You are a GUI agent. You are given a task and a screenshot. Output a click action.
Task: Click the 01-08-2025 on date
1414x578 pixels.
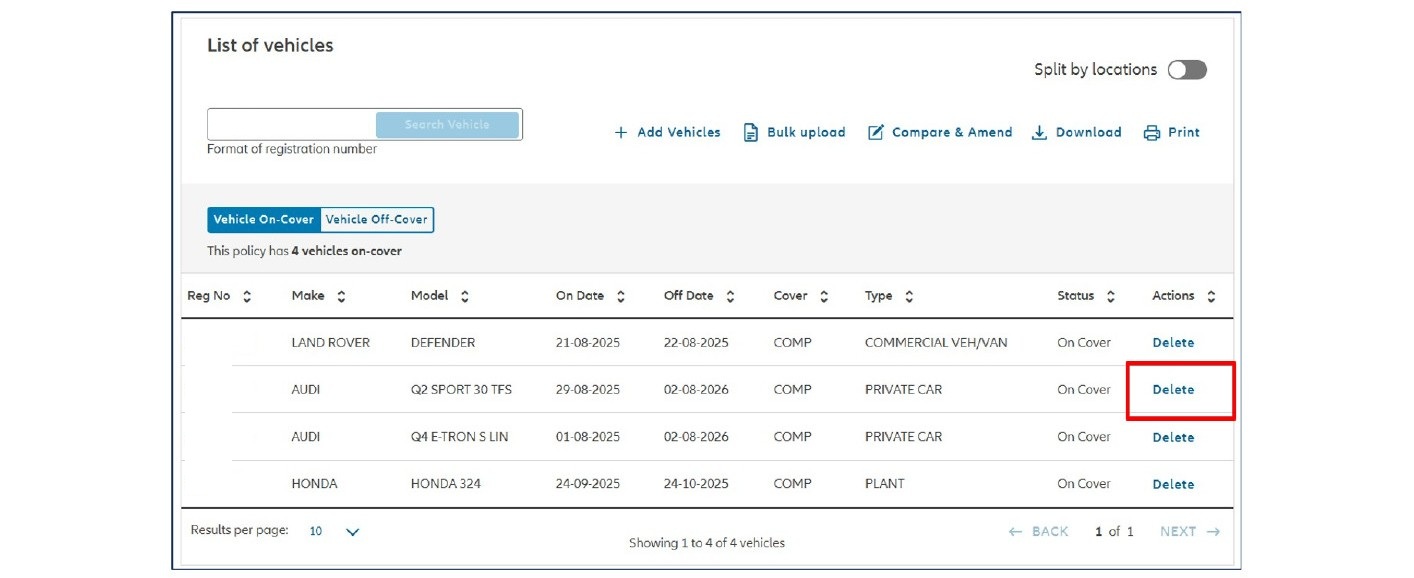click(588, 437)
